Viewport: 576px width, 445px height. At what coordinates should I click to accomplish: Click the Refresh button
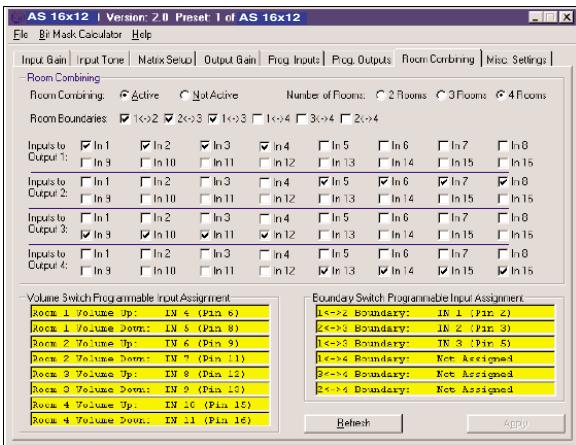coord(353,423)
